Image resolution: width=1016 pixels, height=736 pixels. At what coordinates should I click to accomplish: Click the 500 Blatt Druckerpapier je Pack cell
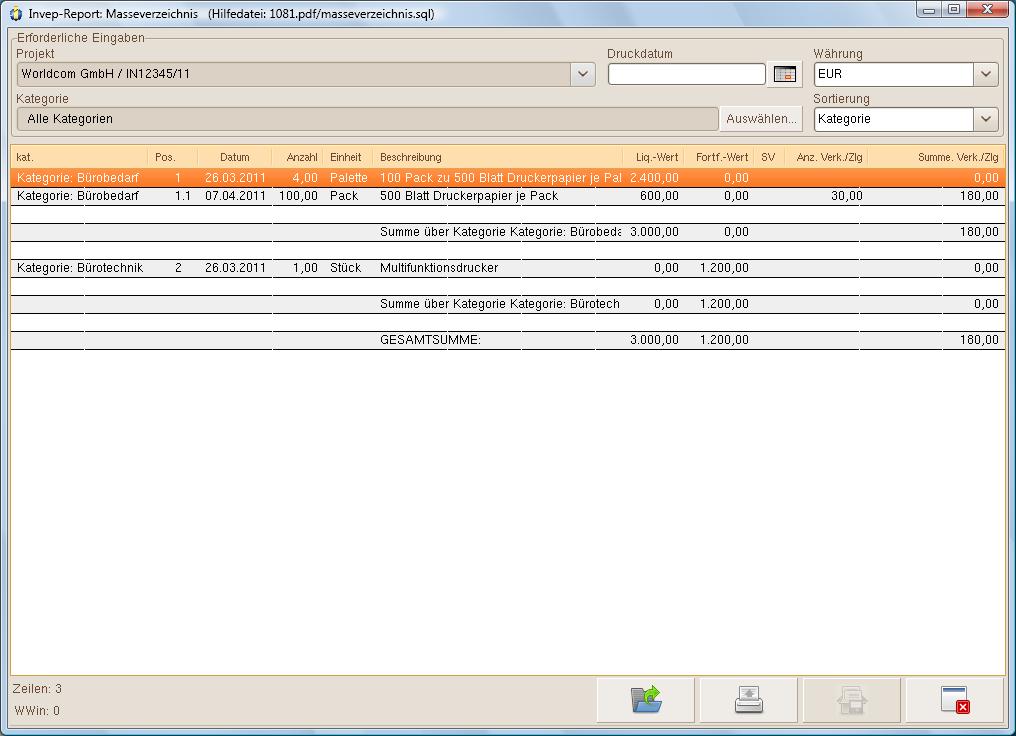pyautogui.click(x=468, y=196)
